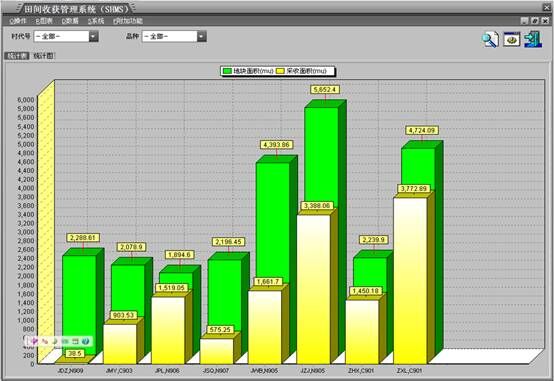Open the 品种 combo box dropdown arrow

[201, 36]
